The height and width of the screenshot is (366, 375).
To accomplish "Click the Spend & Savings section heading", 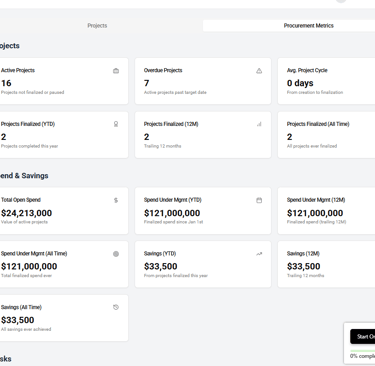I will tap(24, 176).
